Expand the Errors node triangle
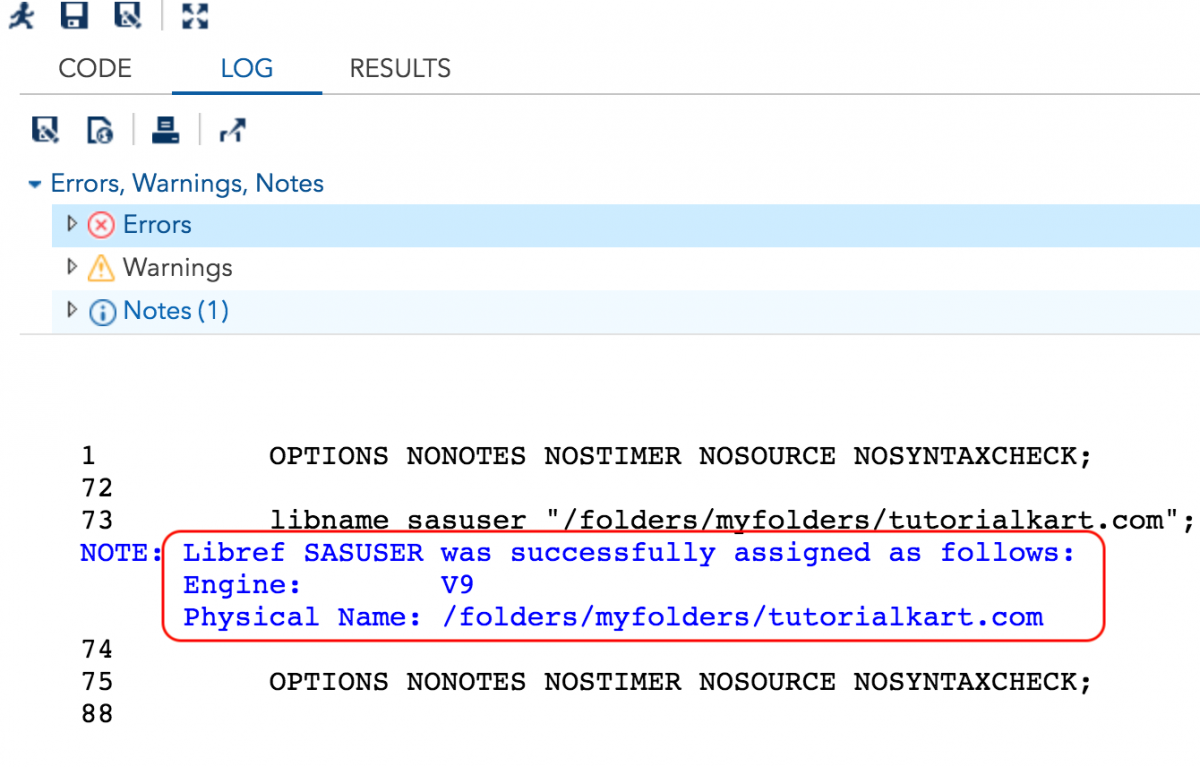1200x767 pixels. pyautogui.click(x=71, y=224)
